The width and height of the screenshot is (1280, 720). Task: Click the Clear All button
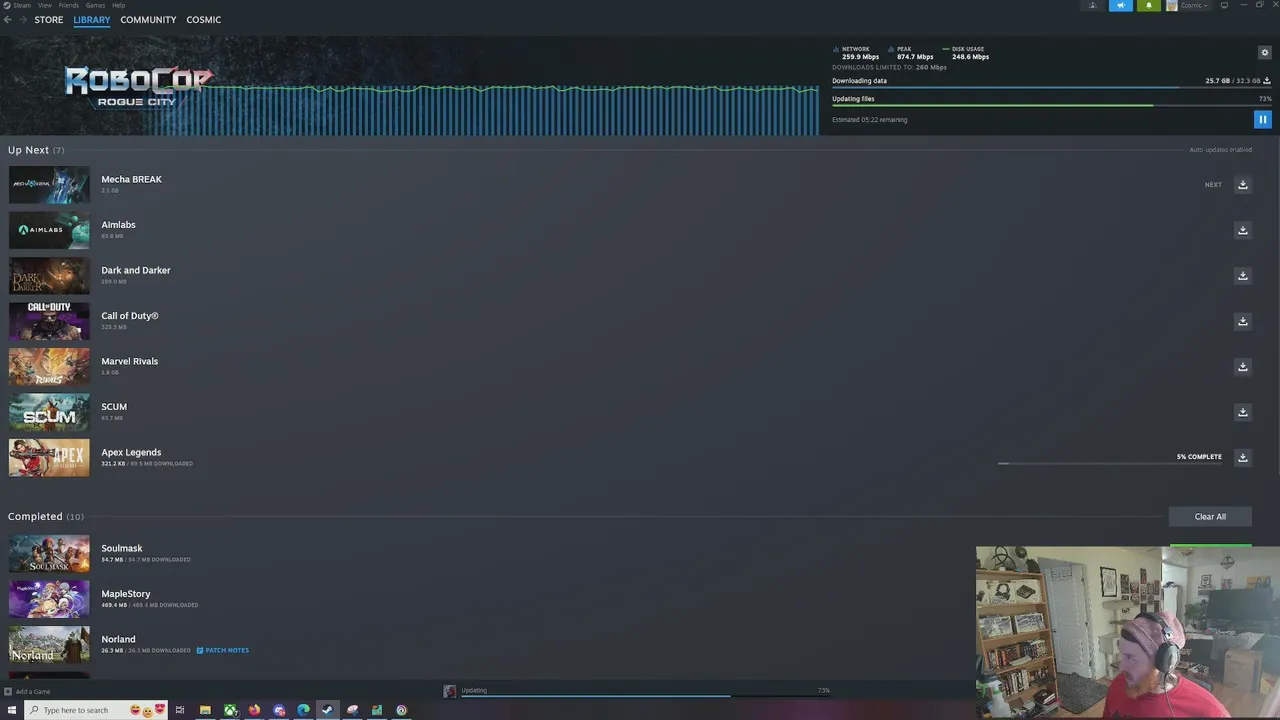[1210, 516]
